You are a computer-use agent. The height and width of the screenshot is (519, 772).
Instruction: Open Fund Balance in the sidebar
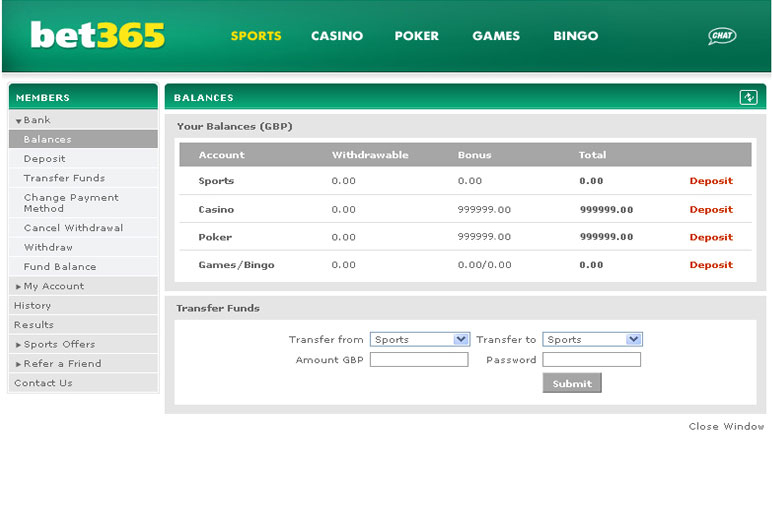click(x=83, y=266)
